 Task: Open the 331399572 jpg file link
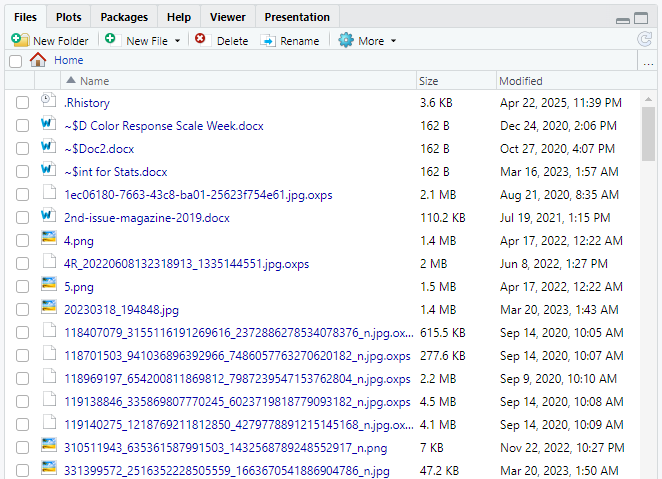pos(227,471)
